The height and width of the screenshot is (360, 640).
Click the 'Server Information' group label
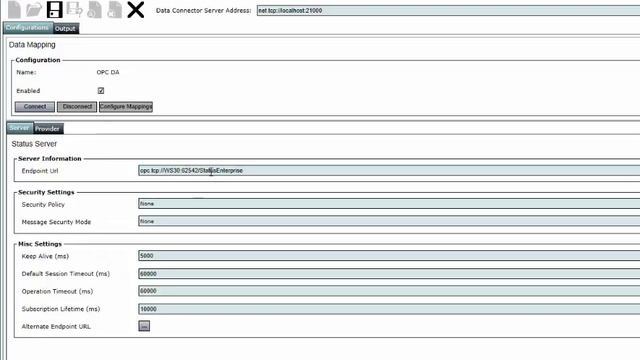(x=50, y=159)
